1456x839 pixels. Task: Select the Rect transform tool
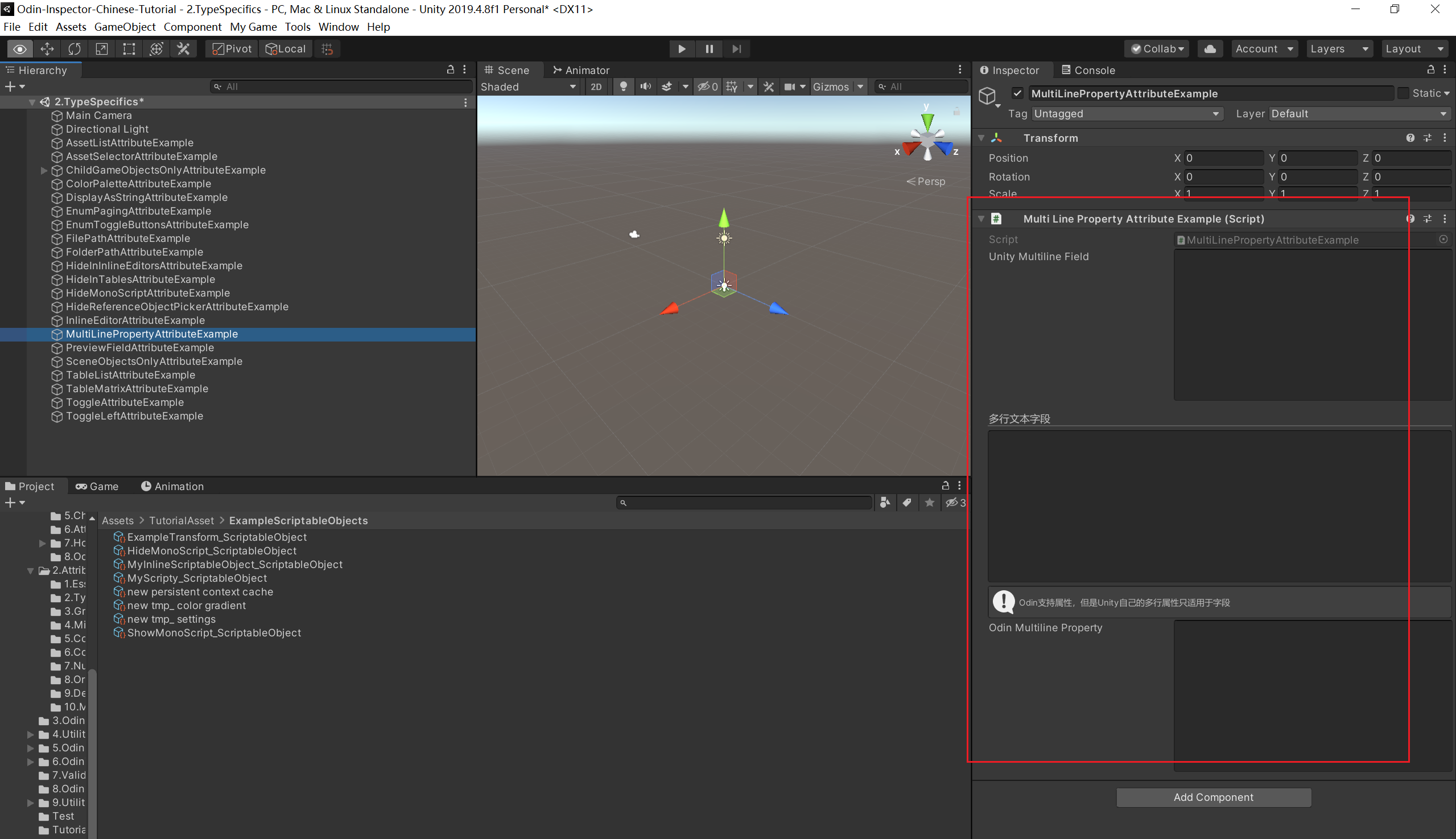tap(129, 49)
